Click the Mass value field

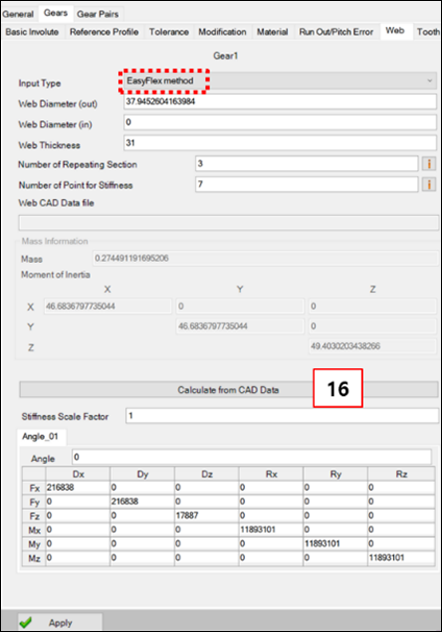coord(266,258)
